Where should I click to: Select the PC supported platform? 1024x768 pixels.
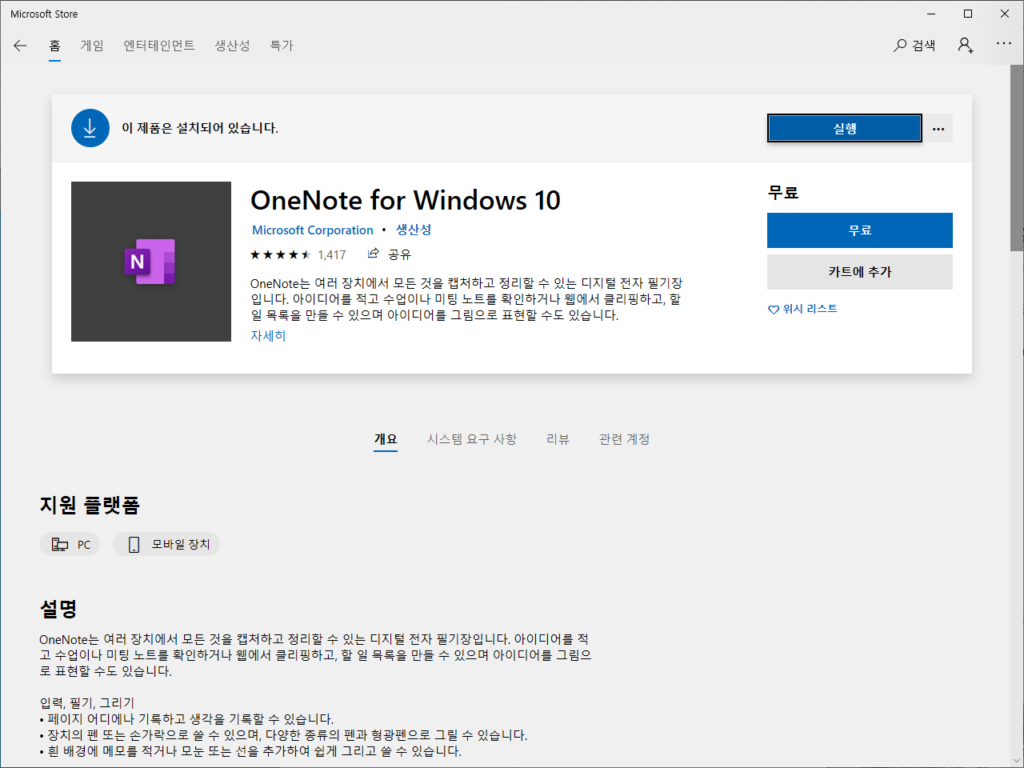point(69,544)
